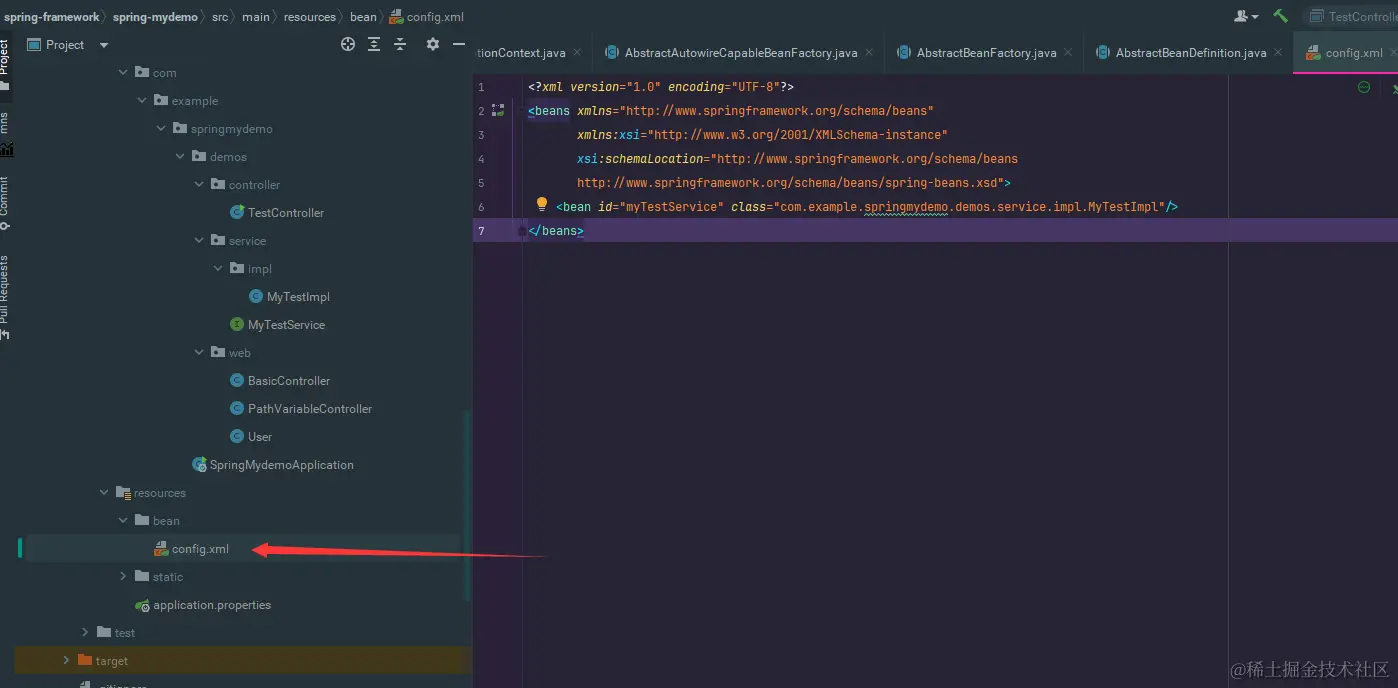The image size is (1398, 688).
Task: Click the green inspection status icon in editor
Action: 1364,88
